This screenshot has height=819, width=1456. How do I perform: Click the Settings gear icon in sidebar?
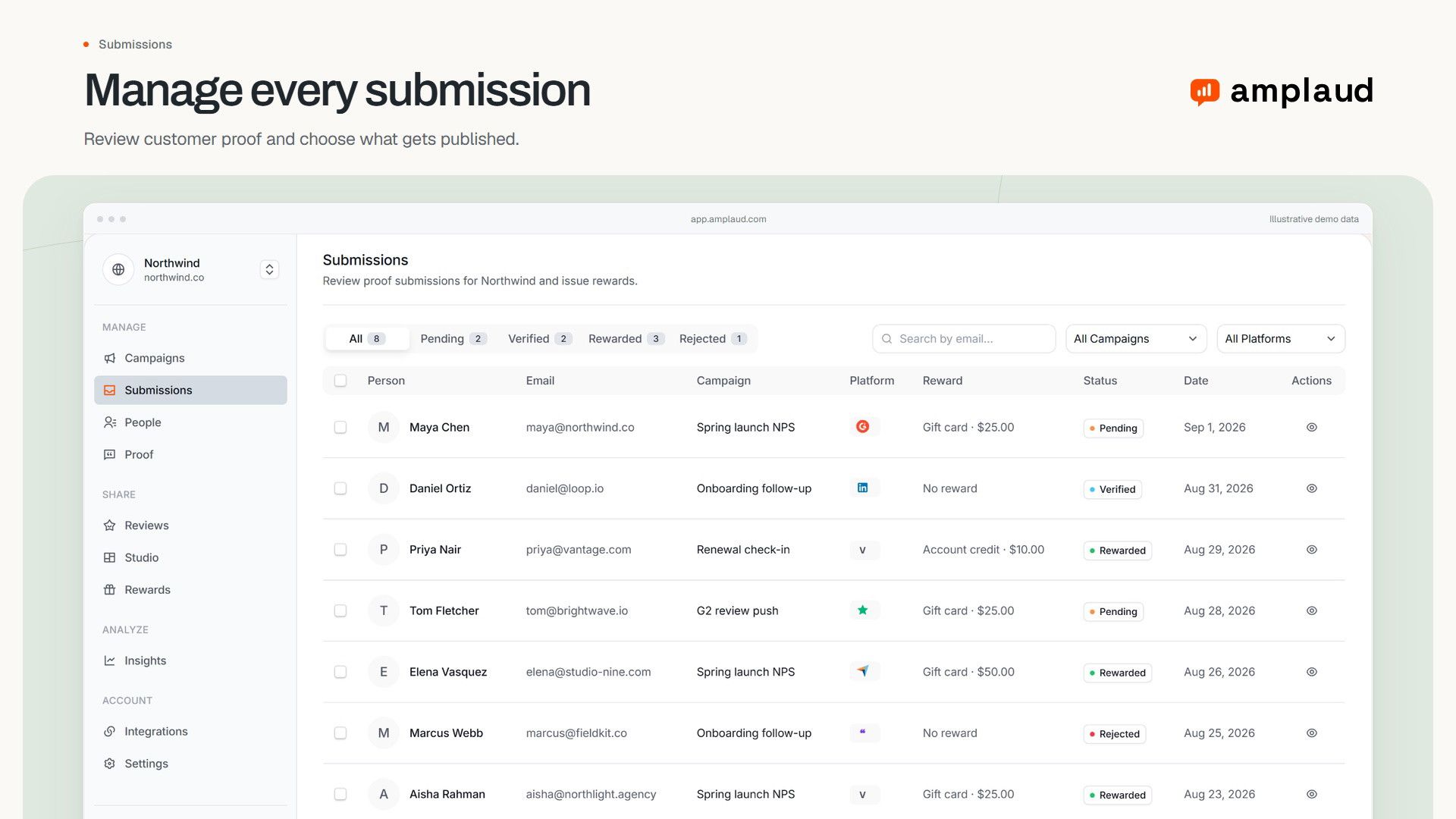tap(110, 764)
